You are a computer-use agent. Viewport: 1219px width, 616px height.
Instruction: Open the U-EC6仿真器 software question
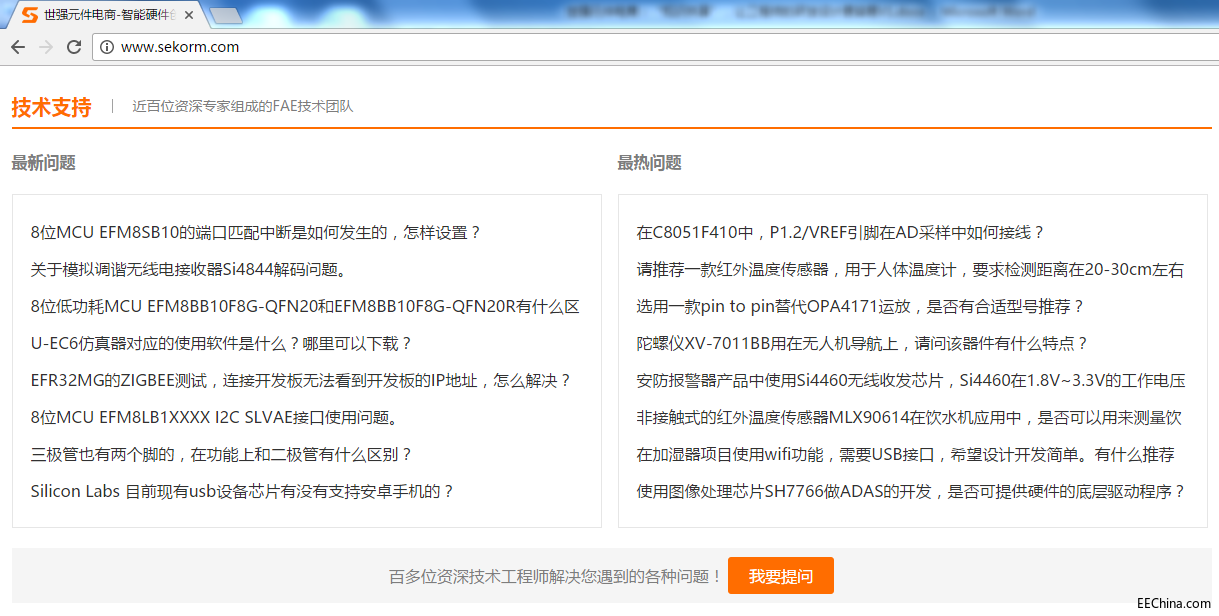tap(221, 344)
